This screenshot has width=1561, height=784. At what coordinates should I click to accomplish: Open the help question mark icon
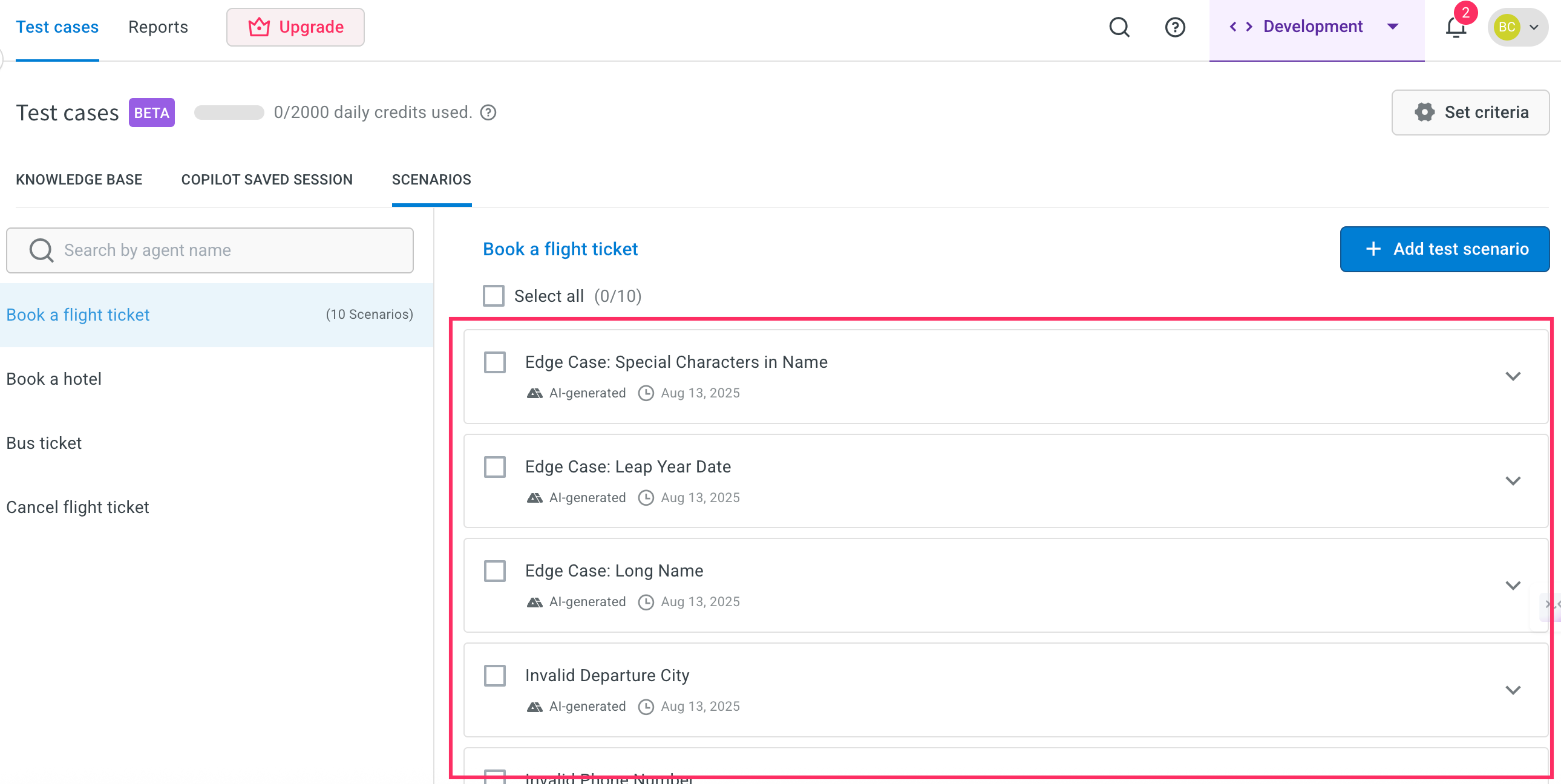click(x=1174, y=27)
